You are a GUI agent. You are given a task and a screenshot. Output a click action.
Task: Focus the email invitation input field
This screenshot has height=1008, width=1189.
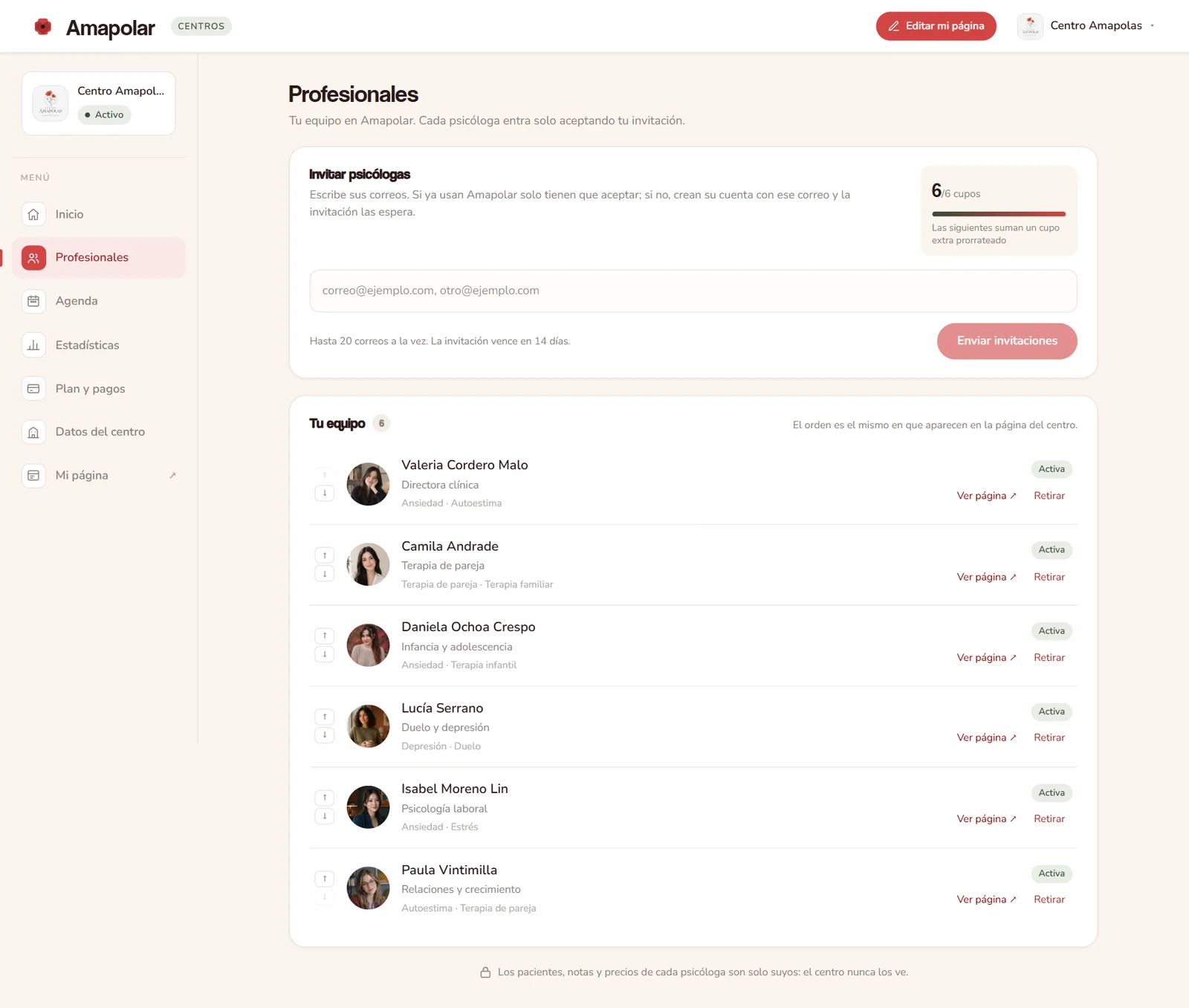693,291
